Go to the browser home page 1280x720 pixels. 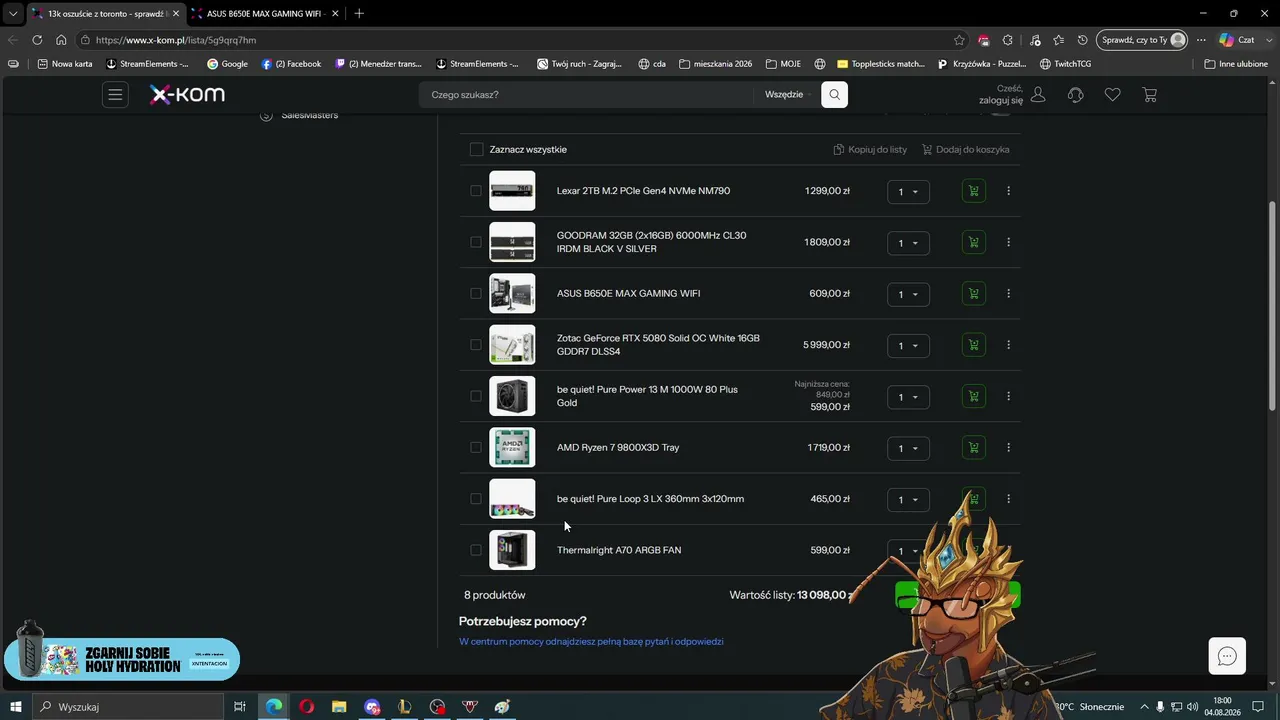click(61, 40)
